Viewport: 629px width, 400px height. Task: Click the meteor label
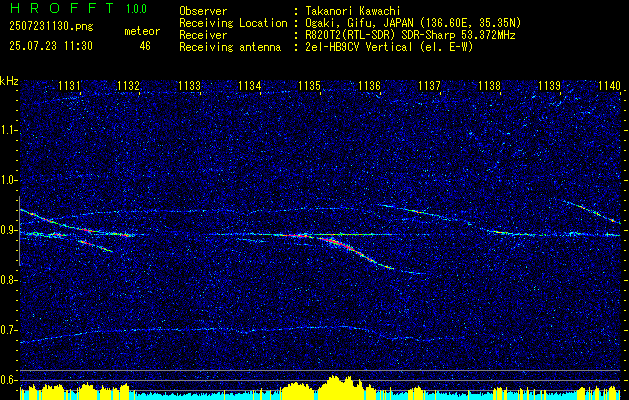[x=142, y=31]
